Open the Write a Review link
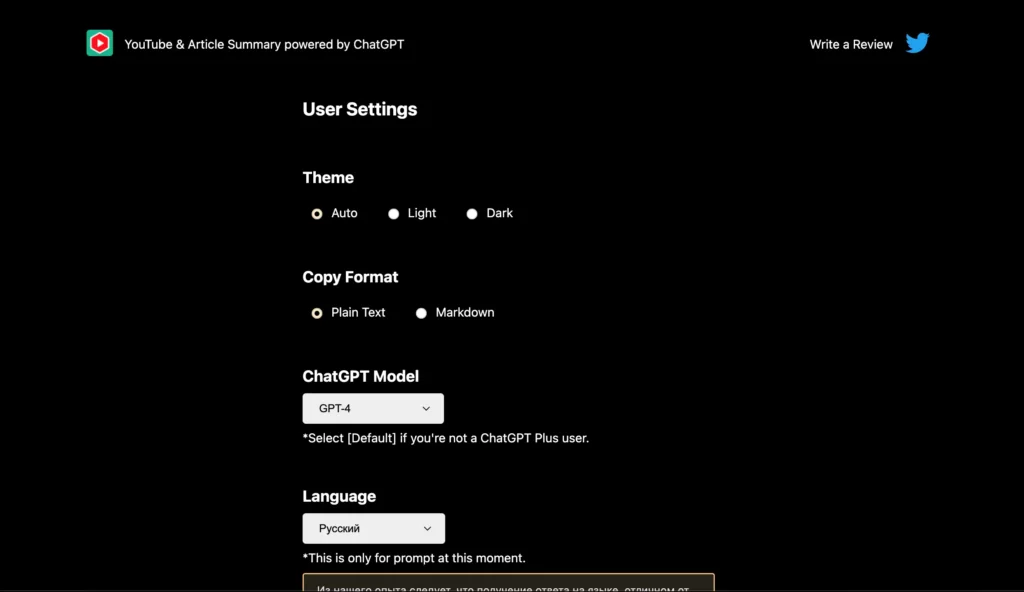 [x=850, y=44]
